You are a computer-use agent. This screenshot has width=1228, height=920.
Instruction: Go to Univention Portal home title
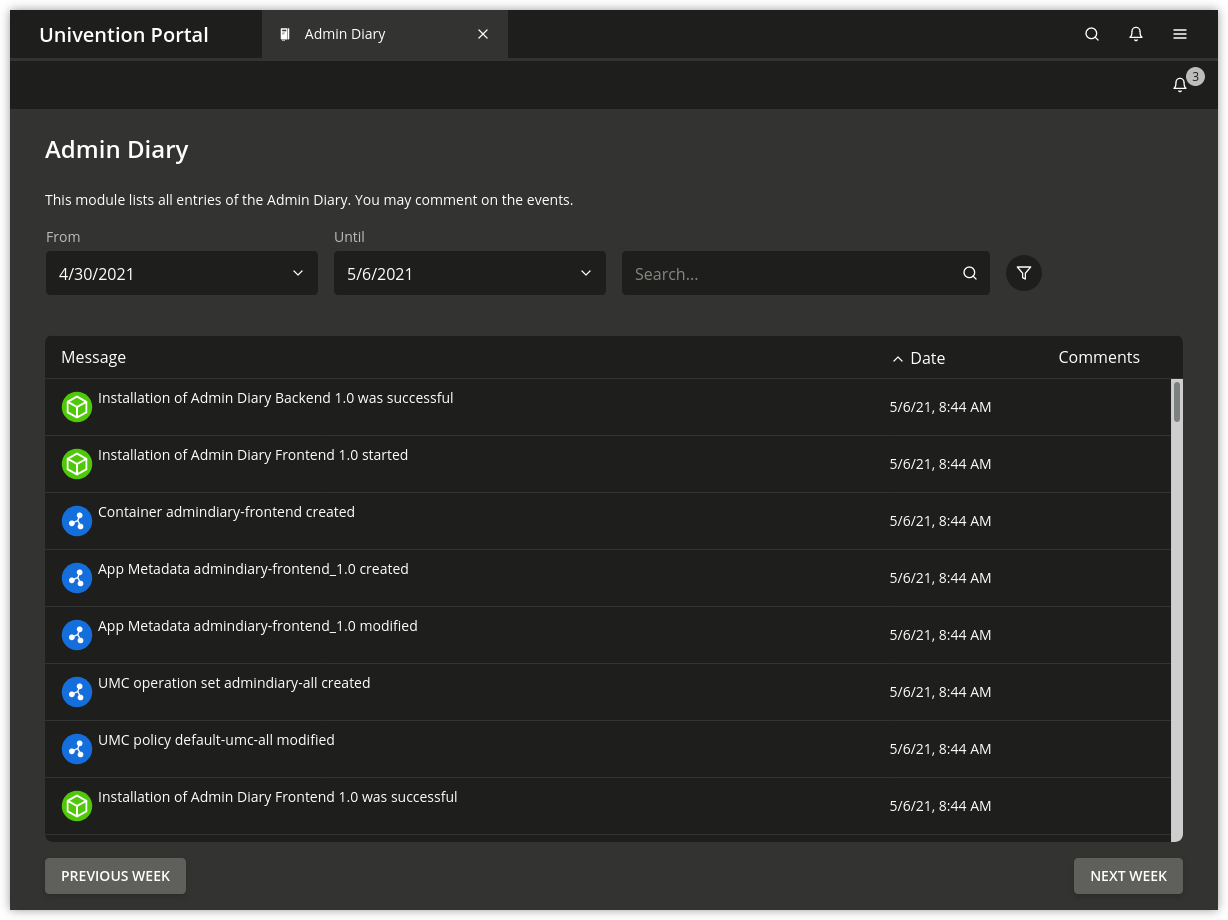[x=124, y=35]
